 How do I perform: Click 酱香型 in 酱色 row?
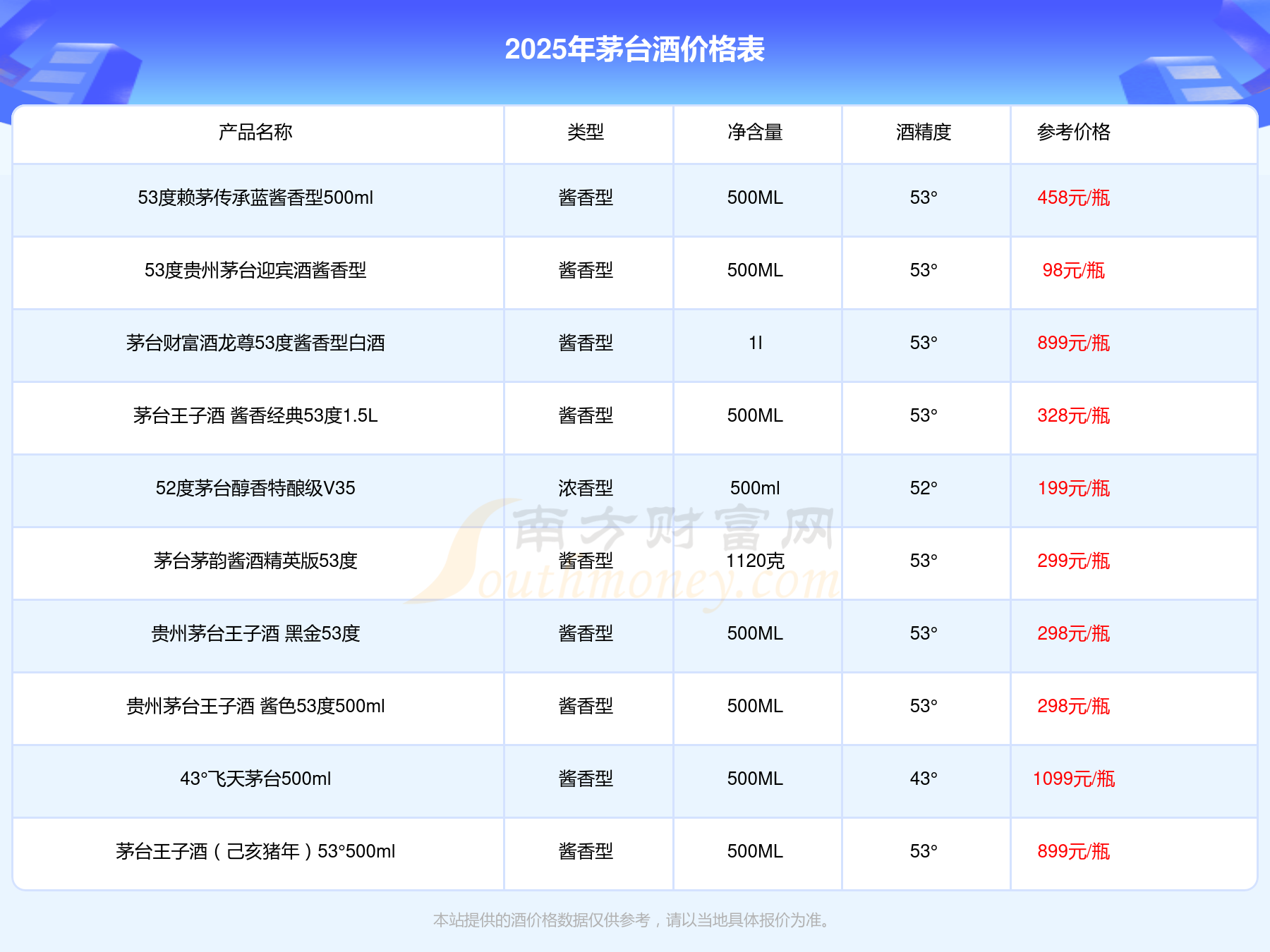point(586,706)
